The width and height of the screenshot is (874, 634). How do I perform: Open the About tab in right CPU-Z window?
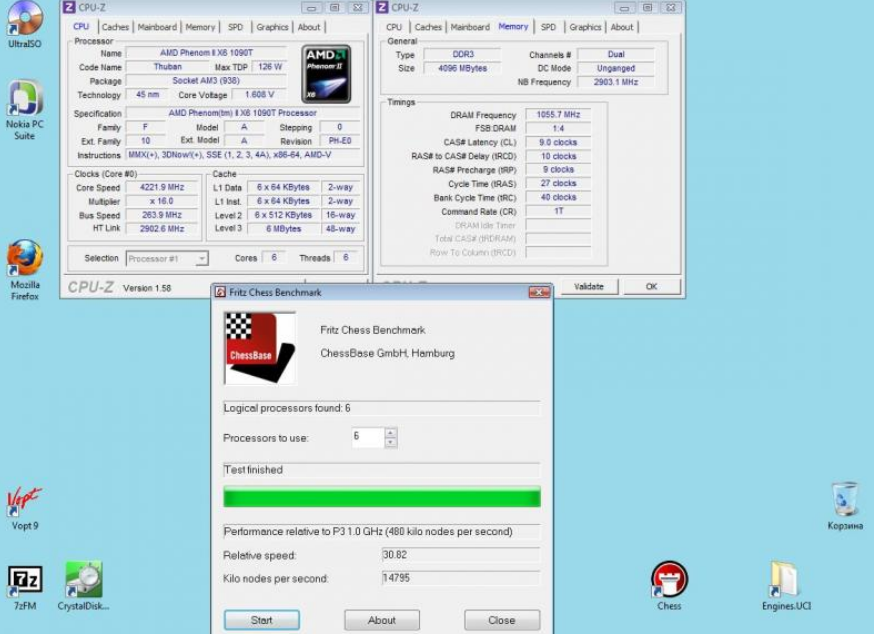click(621, 27)
